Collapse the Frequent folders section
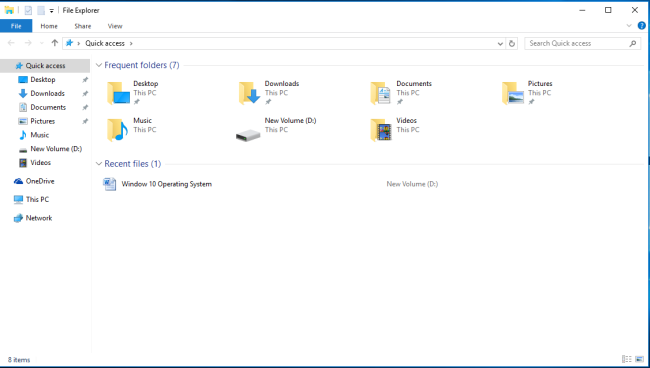 coord(99,65)
